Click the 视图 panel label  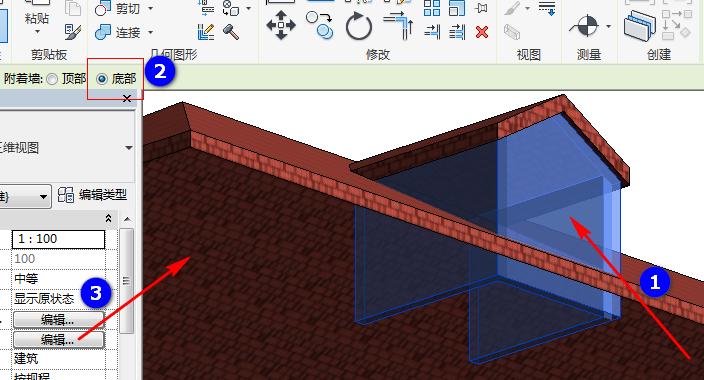(528, 55)
